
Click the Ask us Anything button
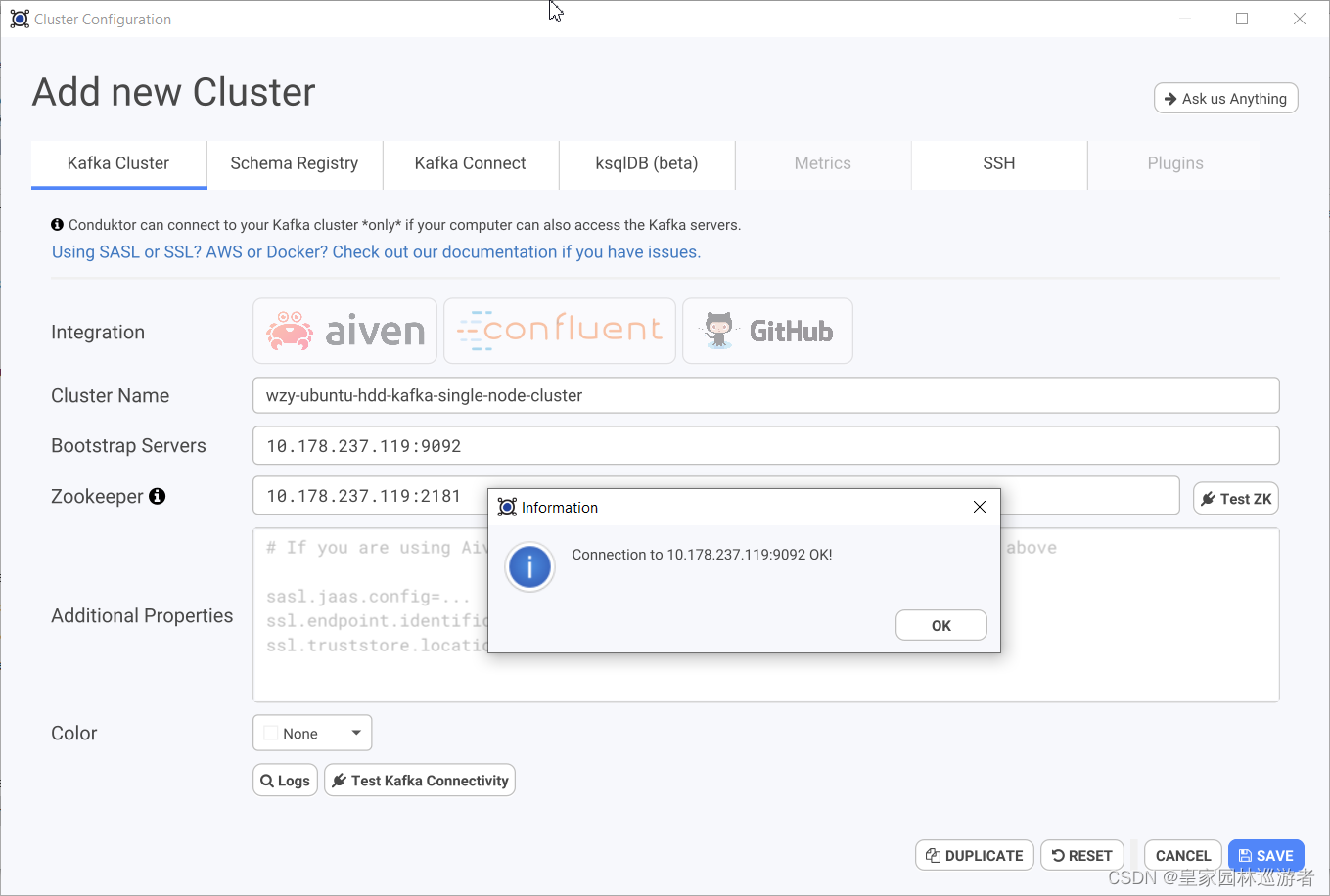tap(1226, 98)
